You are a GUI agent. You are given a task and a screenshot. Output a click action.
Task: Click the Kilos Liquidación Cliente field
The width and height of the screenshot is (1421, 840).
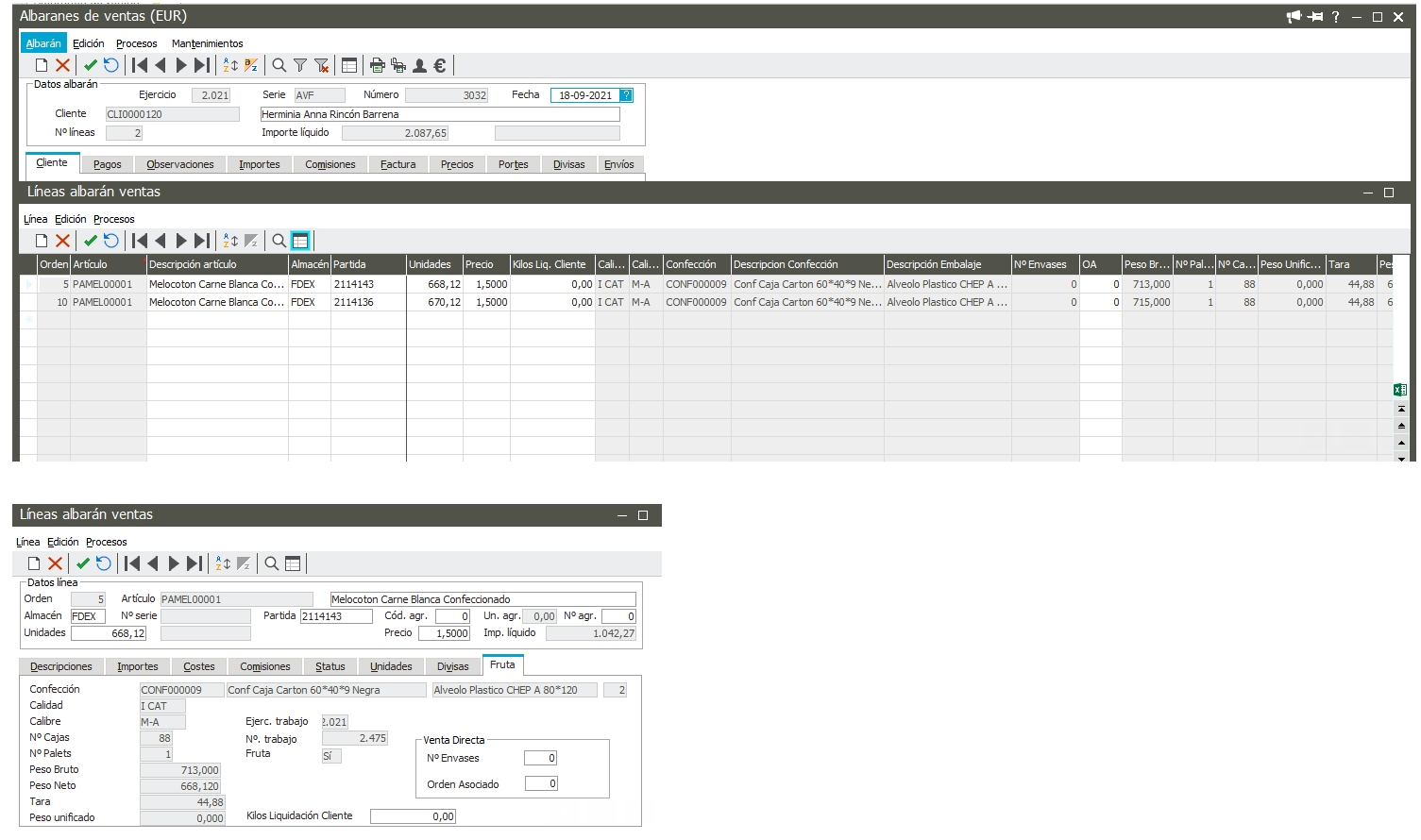tap(413, 816)
